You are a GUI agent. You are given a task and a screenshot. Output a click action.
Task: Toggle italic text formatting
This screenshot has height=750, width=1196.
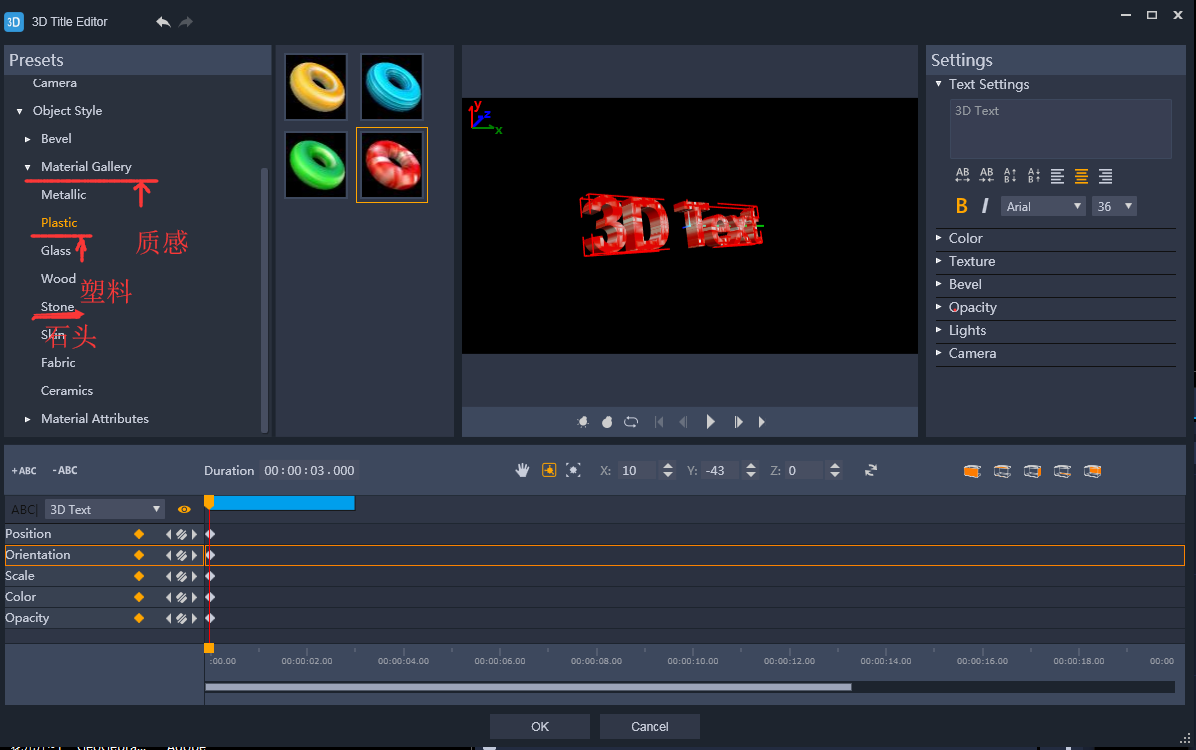(x=985, y=206)
